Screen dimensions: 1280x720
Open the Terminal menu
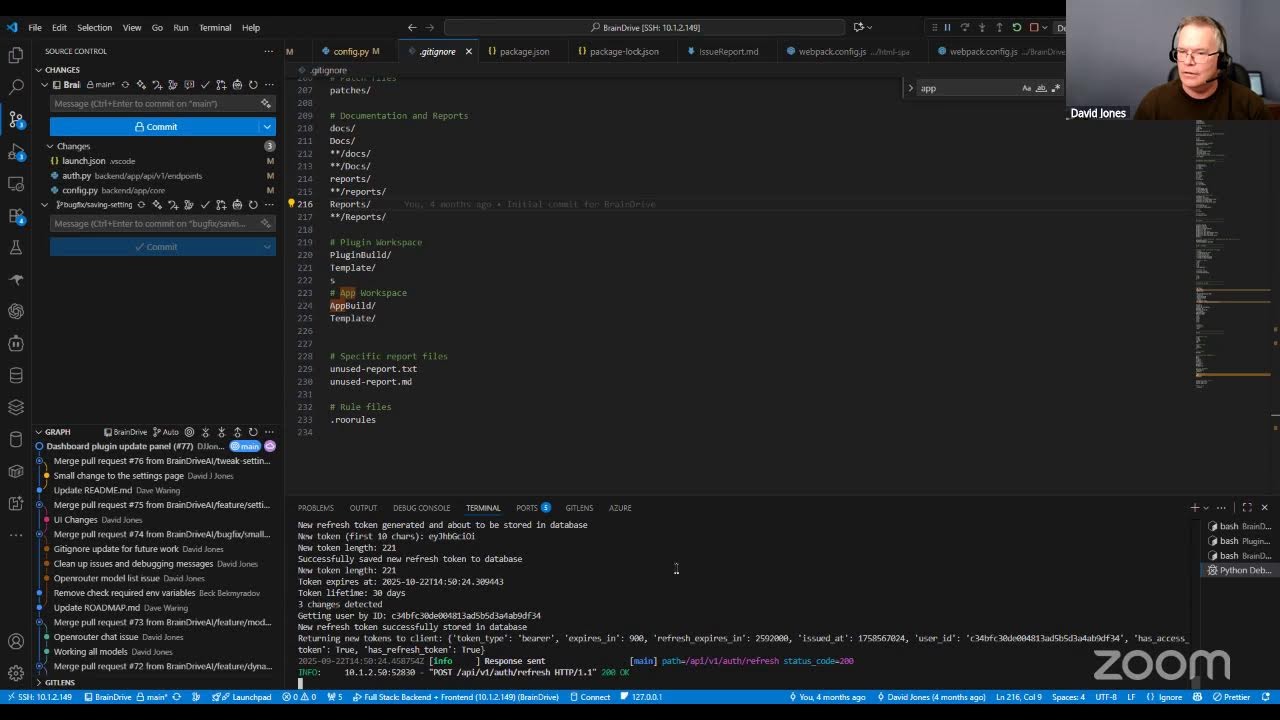click(x=214, y=27)
